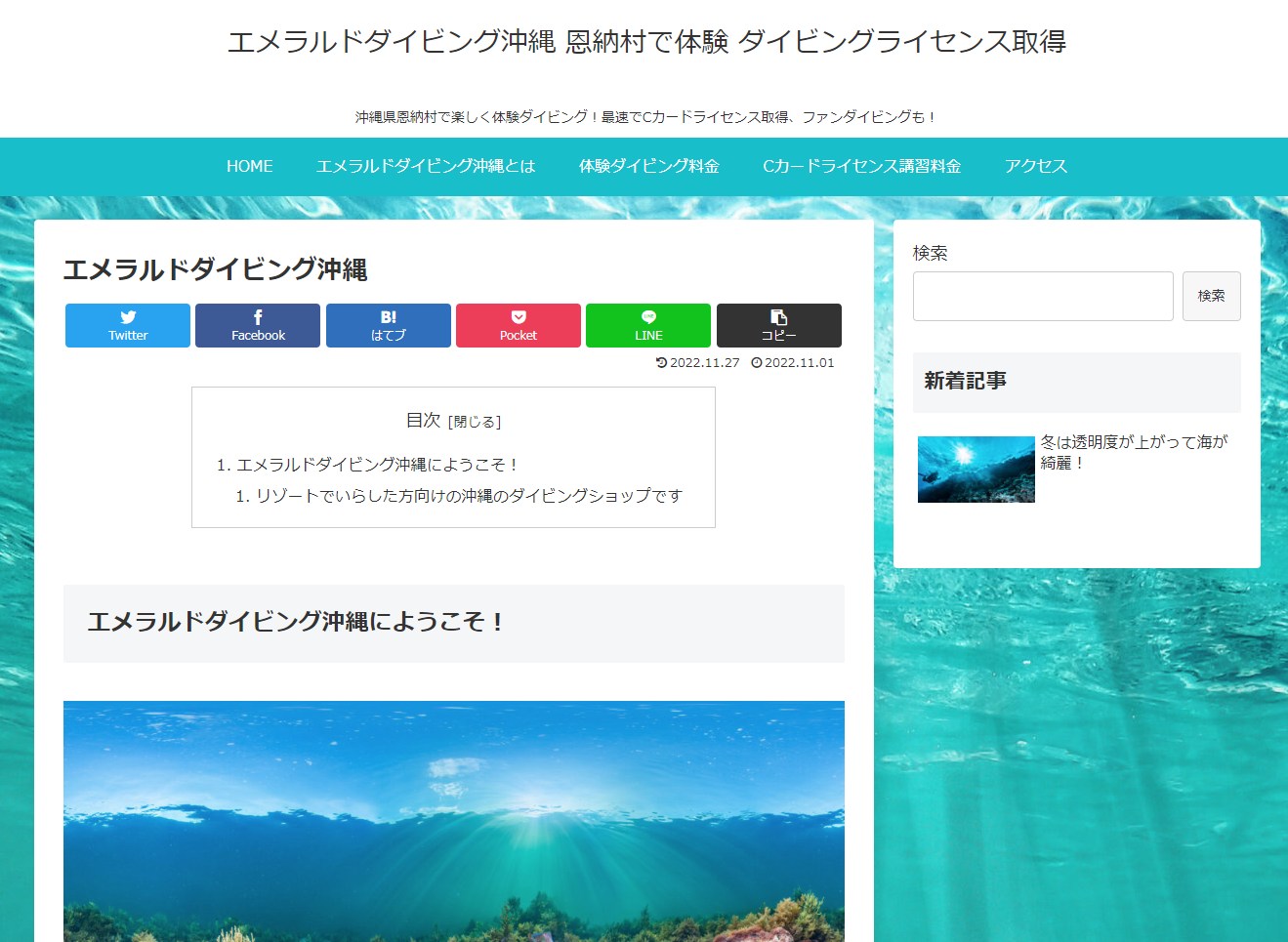The image size is (1288, 942).
Task: Click the underwater reef image in the article
Action: (x=454, y=821)
